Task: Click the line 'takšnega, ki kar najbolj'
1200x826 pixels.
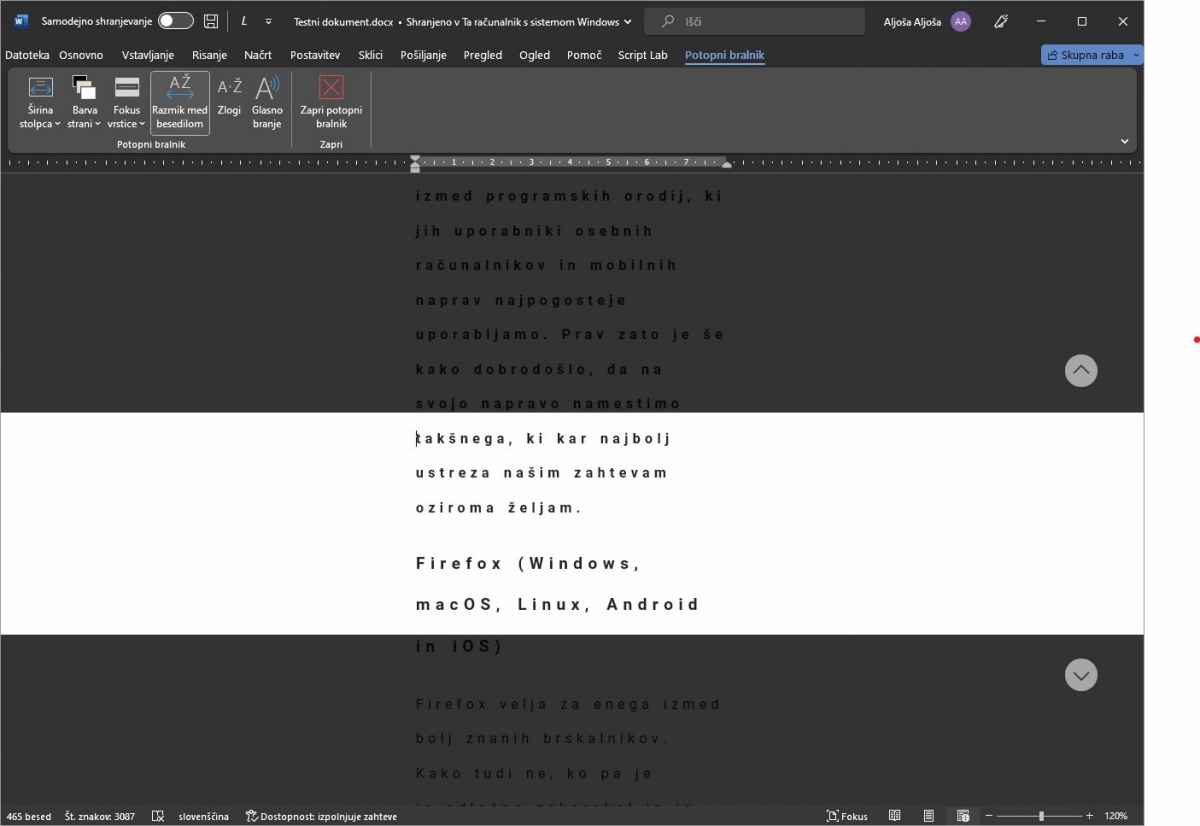Action: click(543, 439)
